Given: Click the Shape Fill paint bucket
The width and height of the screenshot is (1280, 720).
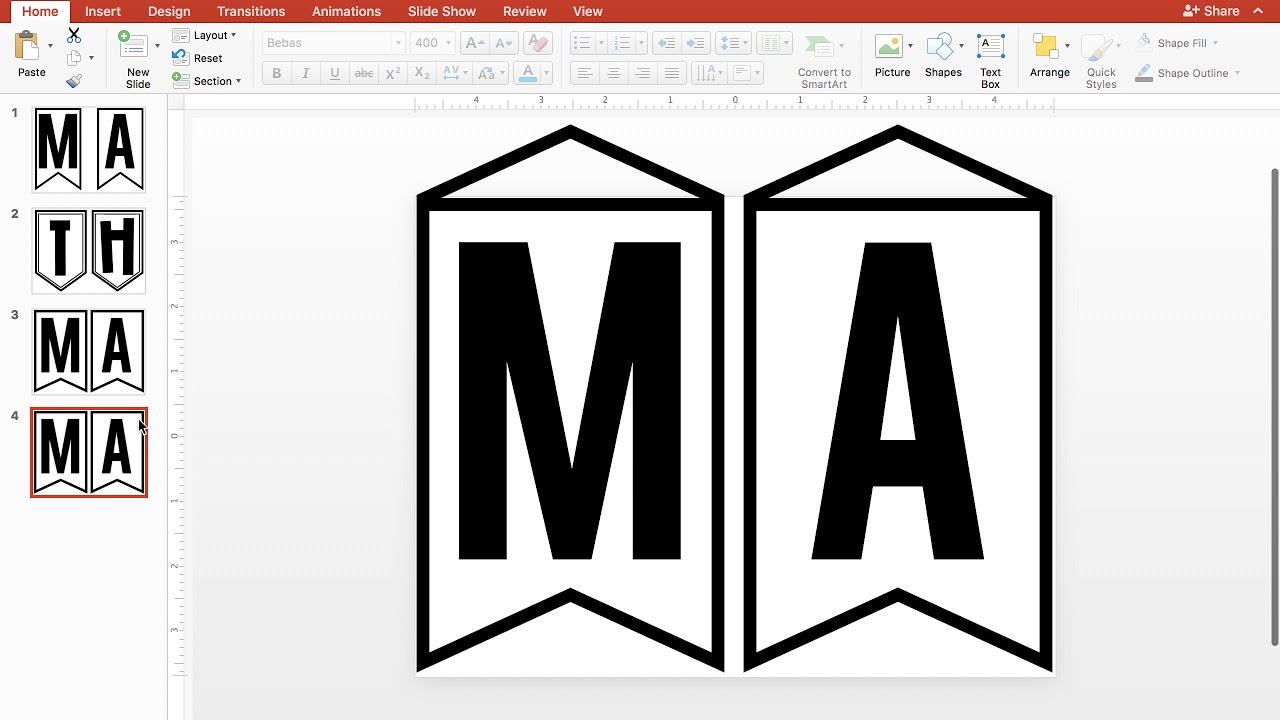Looking at the screenshot, I should 1145,43.
